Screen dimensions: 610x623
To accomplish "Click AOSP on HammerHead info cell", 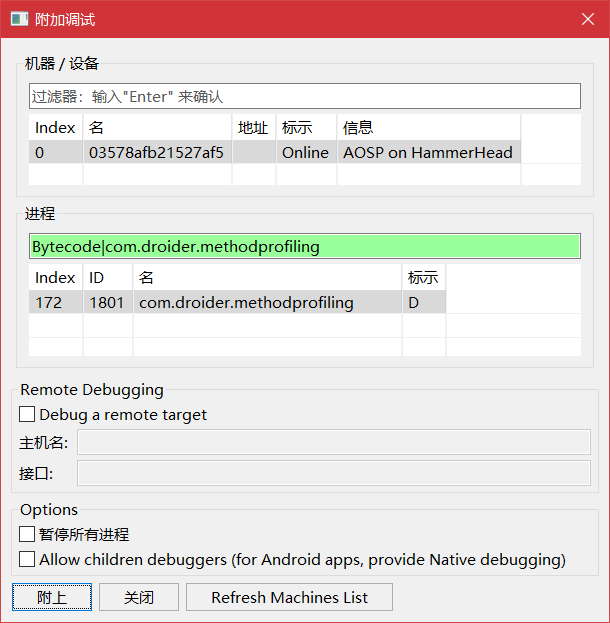I will coord(428,152).
